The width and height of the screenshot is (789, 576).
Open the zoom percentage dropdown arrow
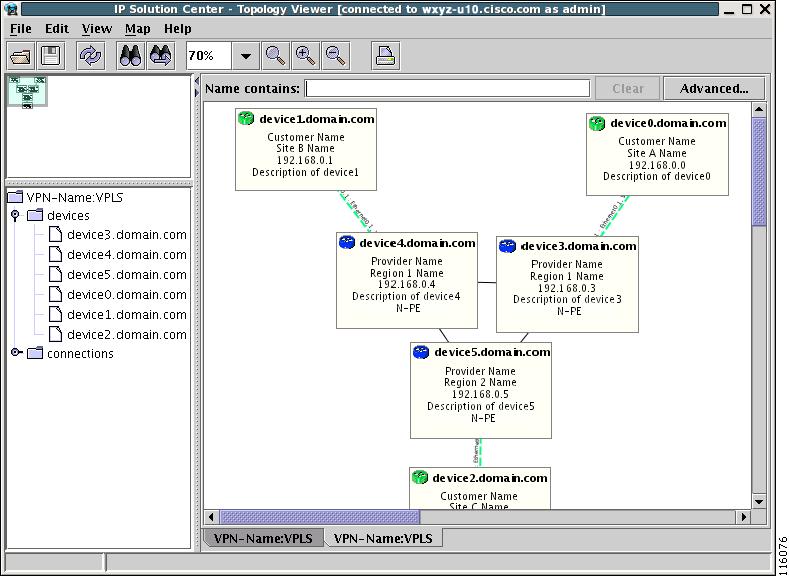246,56
